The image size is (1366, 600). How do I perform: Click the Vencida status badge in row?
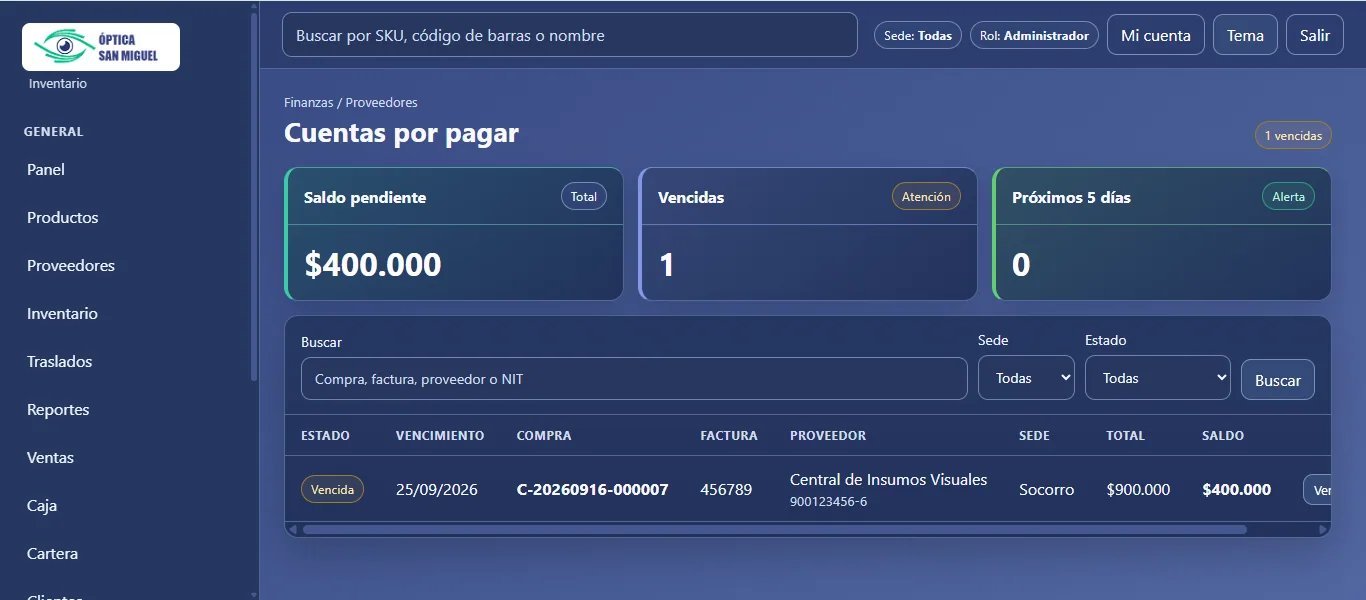[x=332, y=490]
